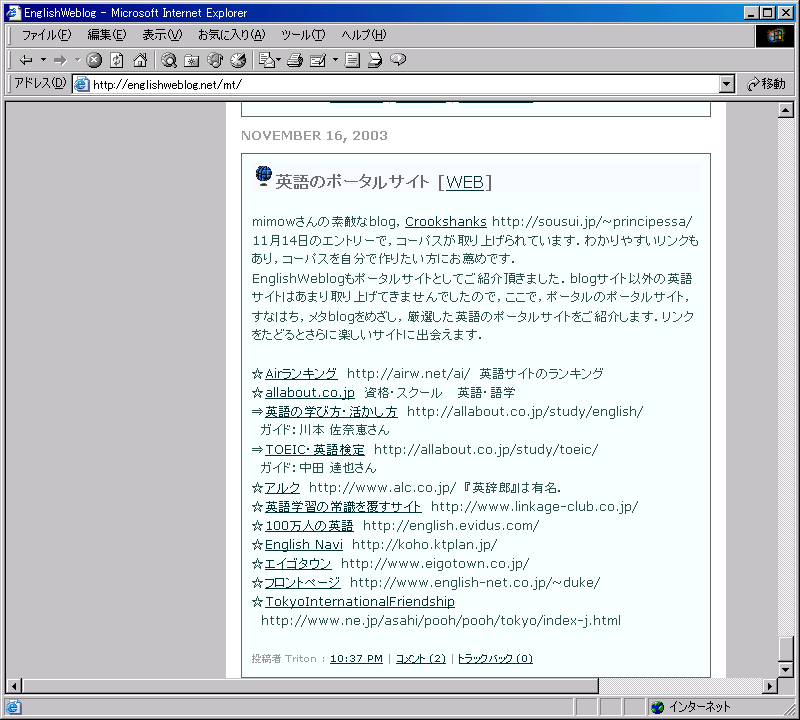Open the TOEIC・英語検定 link
Screen dimensions: 800x720
[314, 450]
